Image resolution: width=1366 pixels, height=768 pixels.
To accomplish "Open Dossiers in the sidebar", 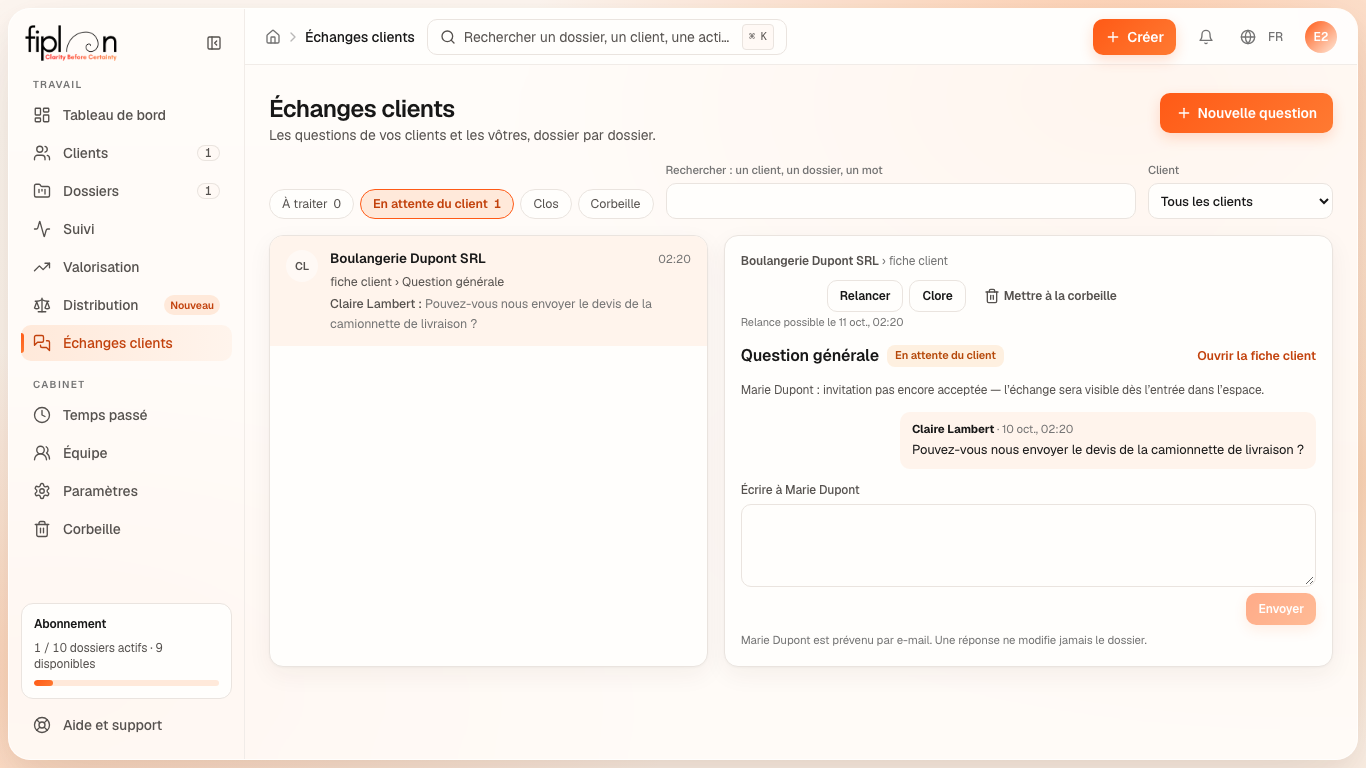I will pos(126,191).
